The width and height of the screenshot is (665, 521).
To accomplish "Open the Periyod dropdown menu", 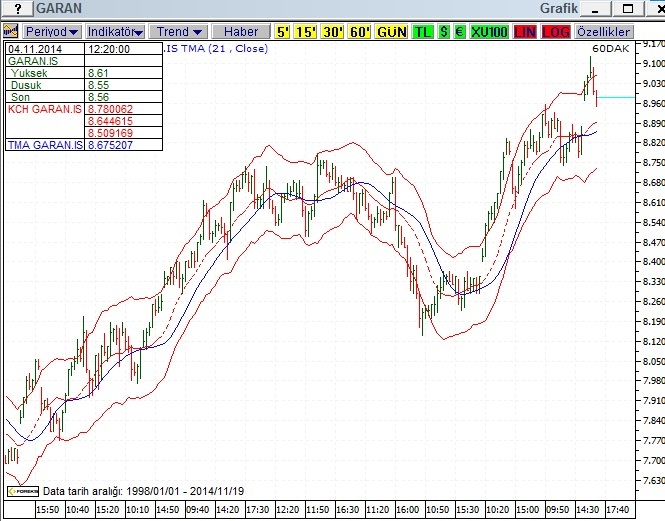I will click(x=51, y=32).
